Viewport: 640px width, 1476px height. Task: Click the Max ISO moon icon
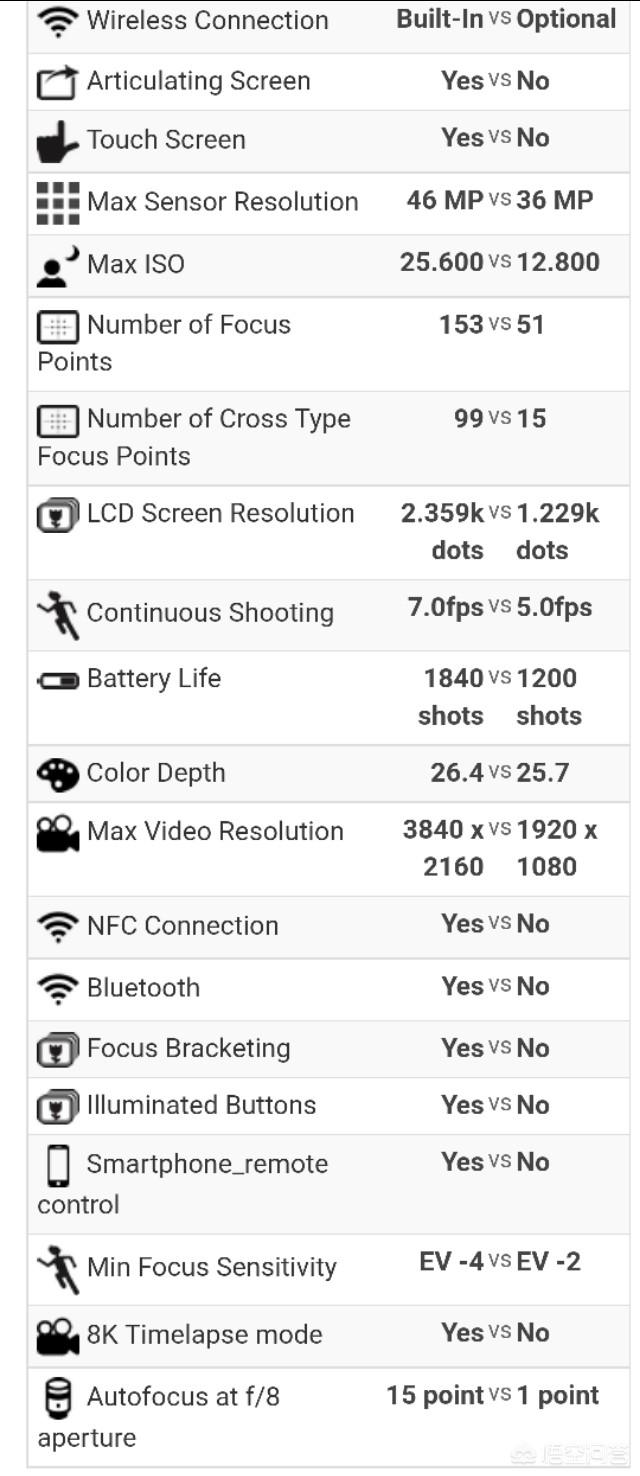[x=58, y=266]
